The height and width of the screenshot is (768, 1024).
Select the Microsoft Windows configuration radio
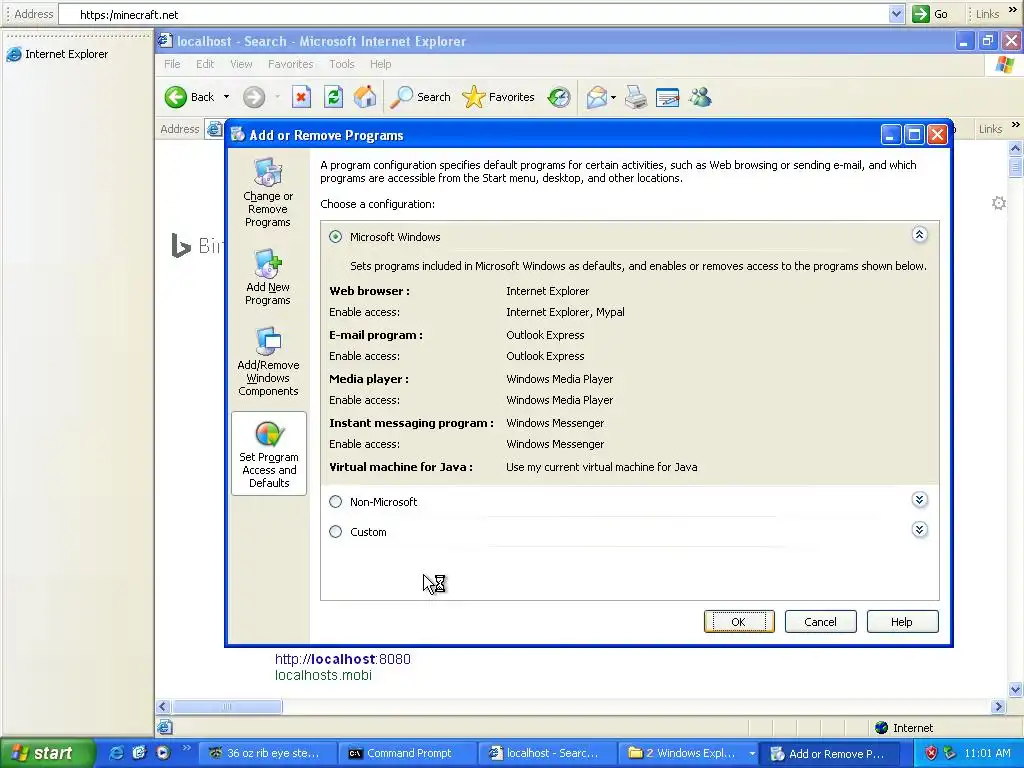tap(336, 236)
